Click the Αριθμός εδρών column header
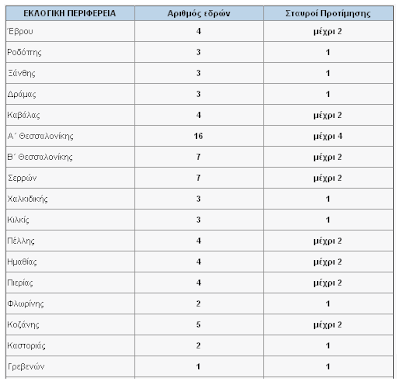 click(x=199, y=13)
